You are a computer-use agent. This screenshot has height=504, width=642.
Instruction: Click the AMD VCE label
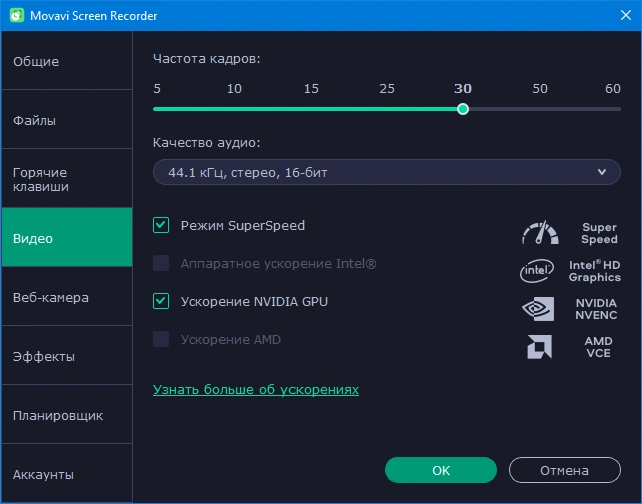[x=598, y=347]
